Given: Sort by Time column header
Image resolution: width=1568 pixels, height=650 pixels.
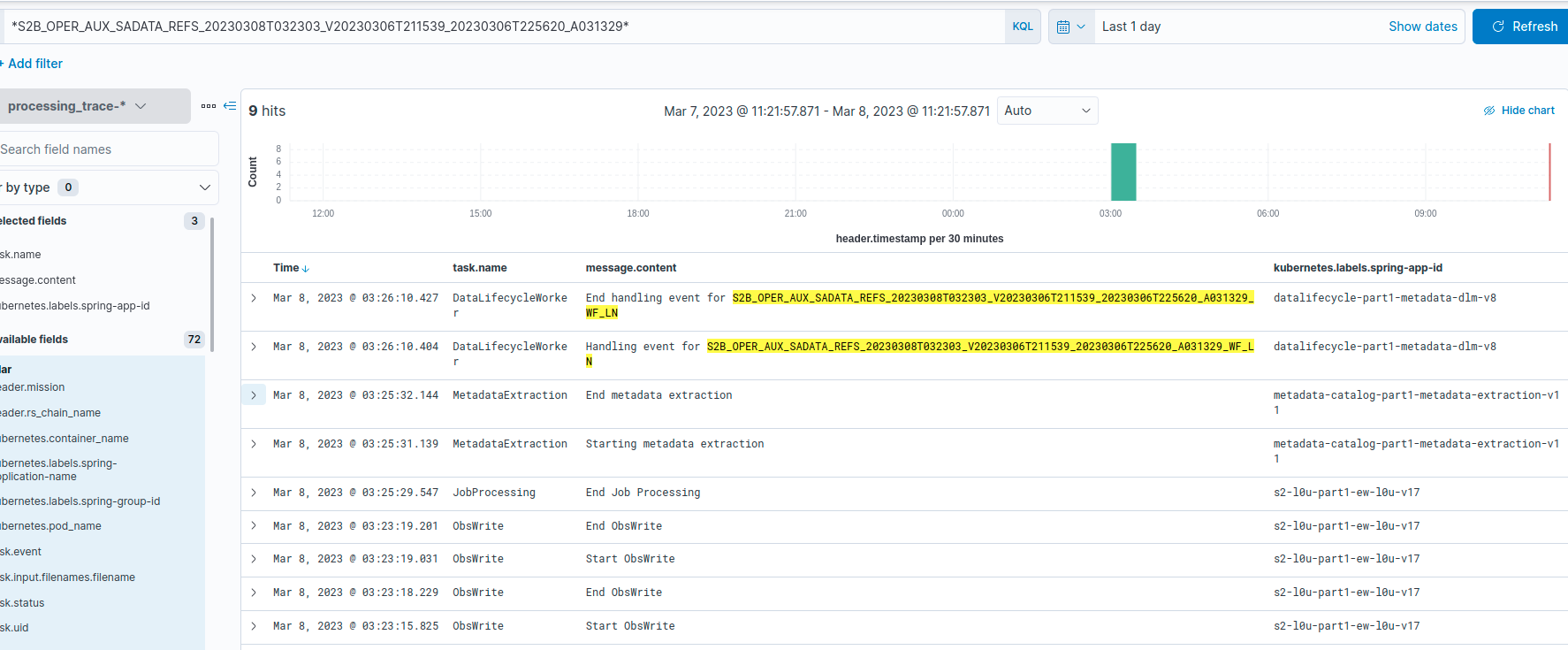Looking at the screenshot, I should point(291,268).
